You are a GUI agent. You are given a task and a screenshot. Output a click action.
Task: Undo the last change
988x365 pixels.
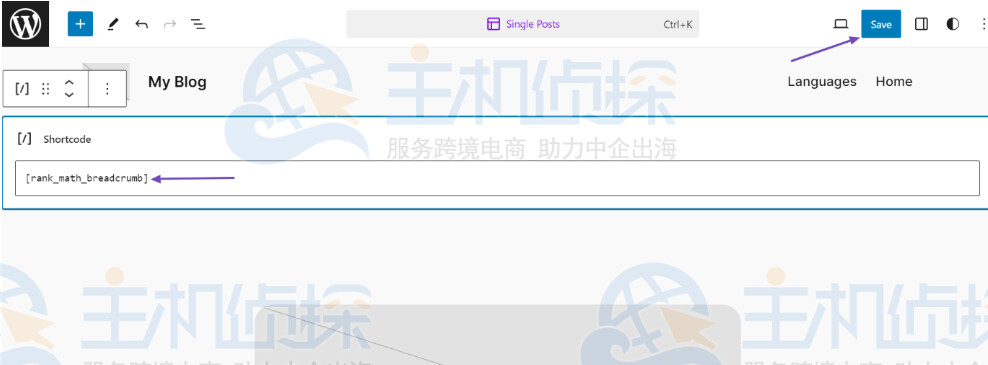142,25
